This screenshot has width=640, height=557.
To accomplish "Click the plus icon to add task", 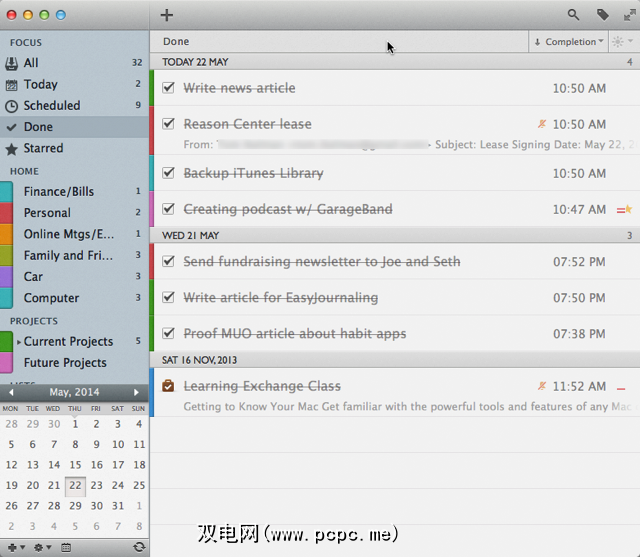I will pos(167,15).
